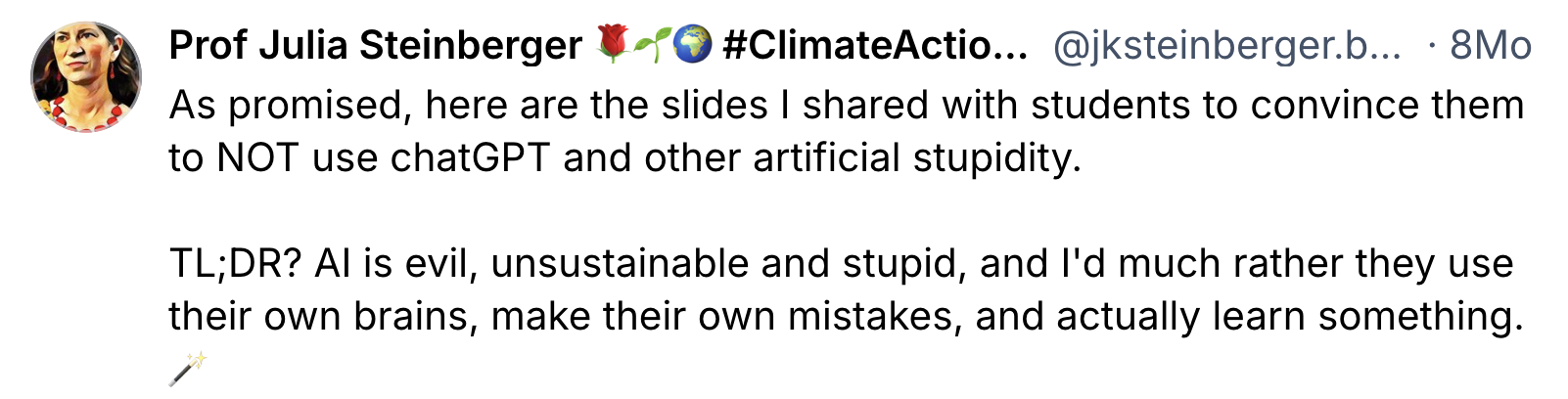Click the seedling emoji in display name

pyautogui.click(x=653, y=45)
